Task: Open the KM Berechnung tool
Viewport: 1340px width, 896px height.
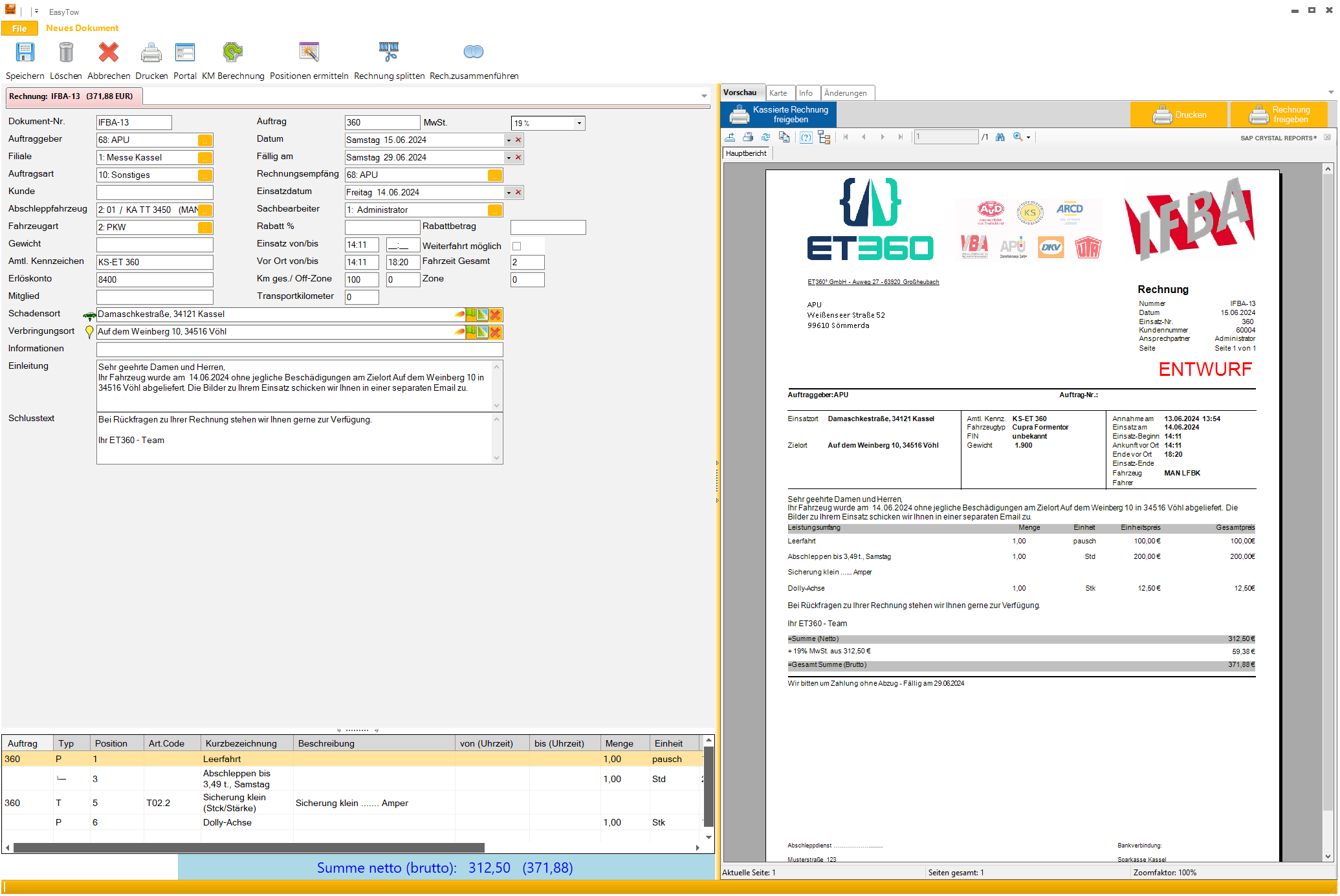Action: pyautogui.click(x=232, y=52)
